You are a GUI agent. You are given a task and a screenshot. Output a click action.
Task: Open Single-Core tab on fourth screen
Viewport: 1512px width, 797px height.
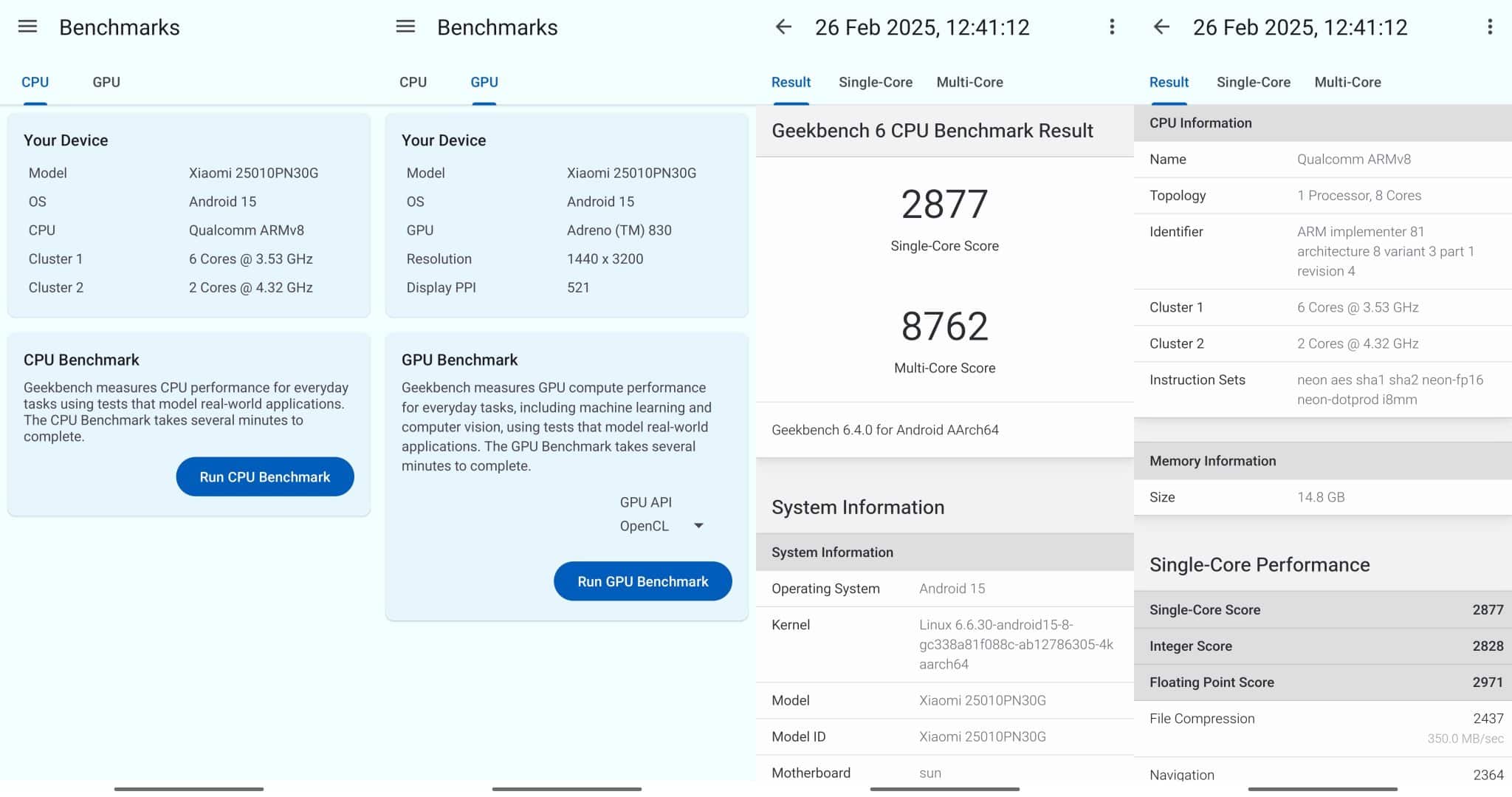1254,82
